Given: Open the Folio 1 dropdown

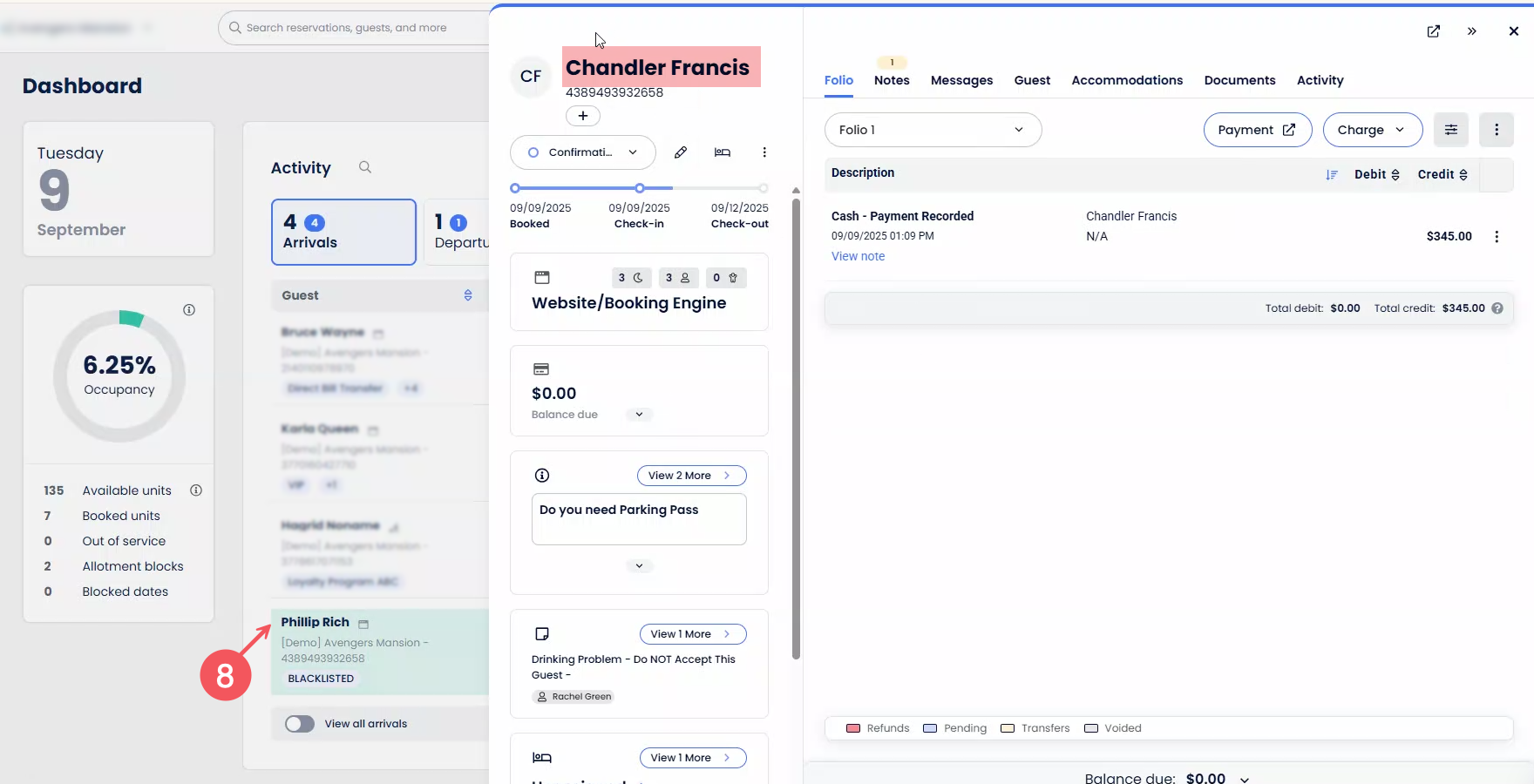Looking at the screenshot, I should click(933, 130).
